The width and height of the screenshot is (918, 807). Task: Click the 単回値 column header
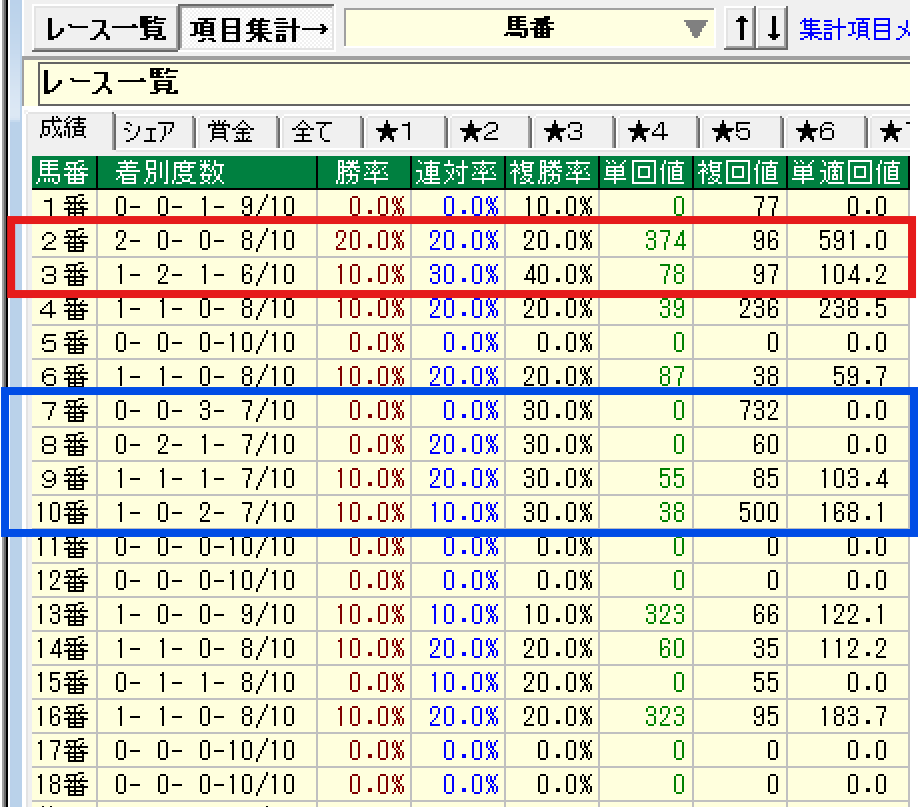(x=643, y=173)
